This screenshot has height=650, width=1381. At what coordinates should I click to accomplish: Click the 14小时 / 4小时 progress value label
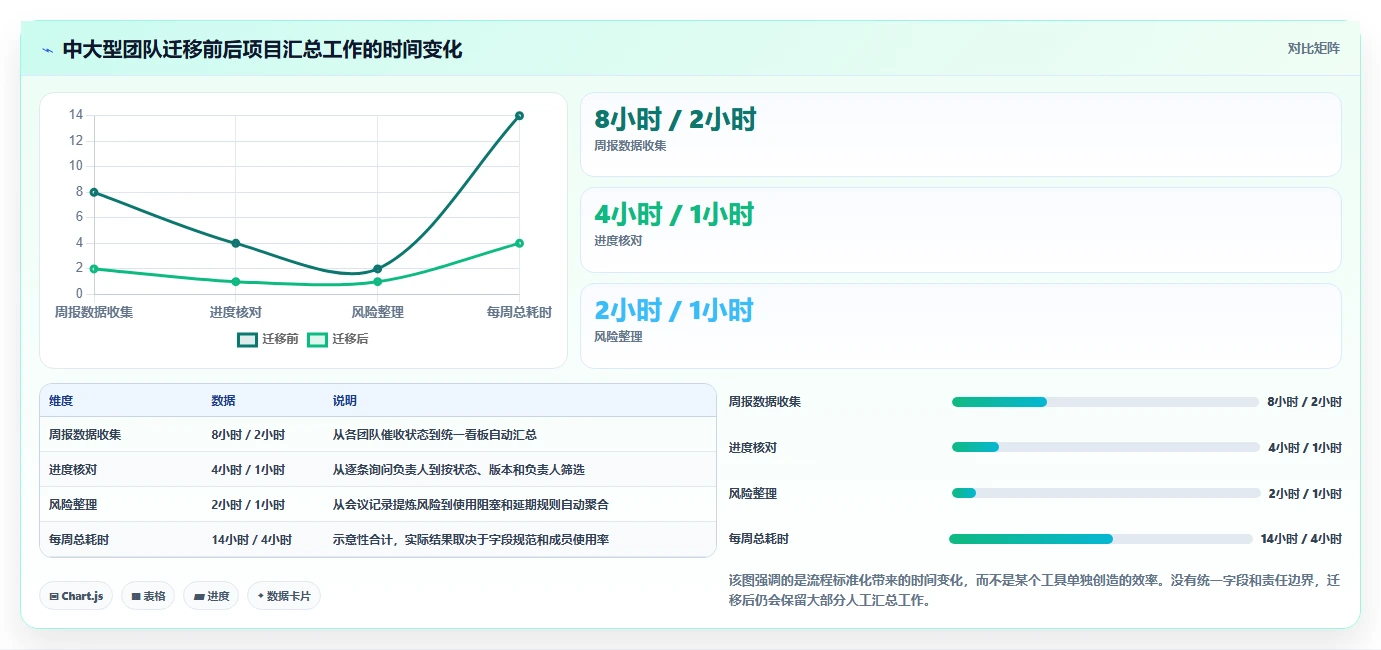pyautogui.click(x=1301, y=539)
